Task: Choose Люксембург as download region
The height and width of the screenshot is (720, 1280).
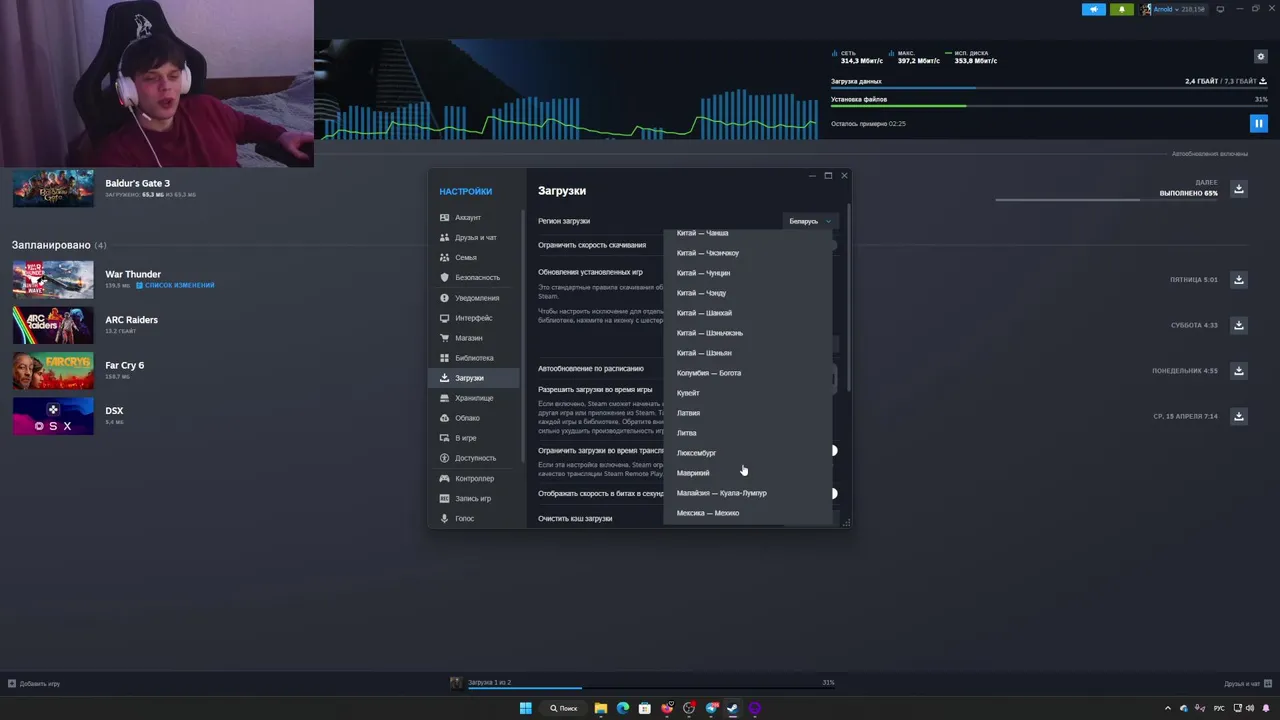Action: tap(748, 453)
